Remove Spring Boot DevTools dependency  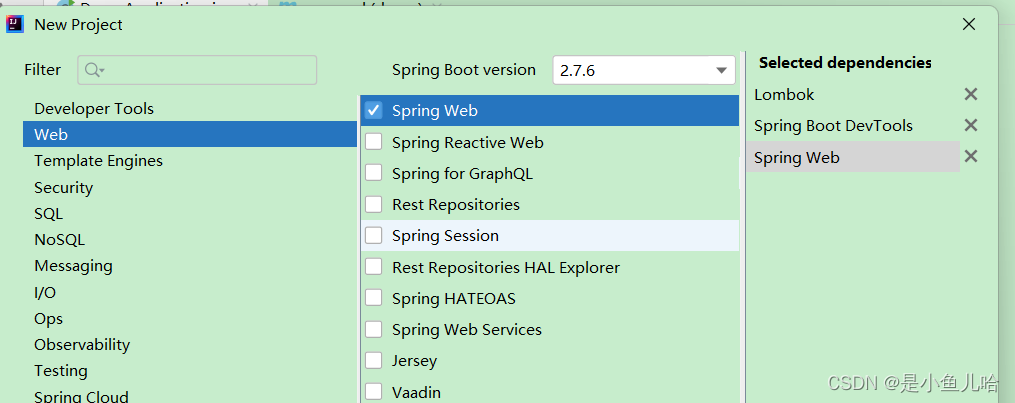pos(970,125)
